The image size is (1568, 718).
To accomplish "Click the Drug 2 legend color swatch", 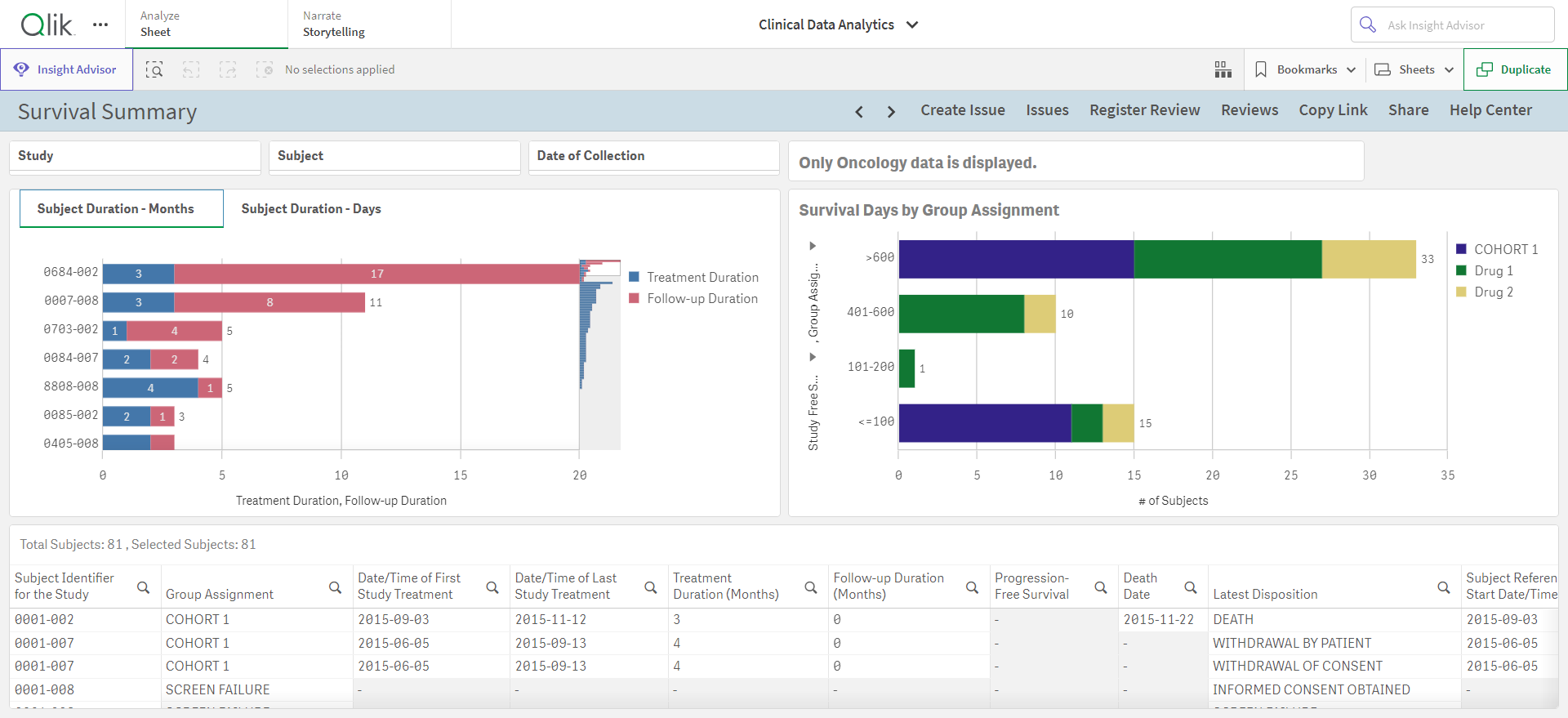I will (x=1461, y=292).
